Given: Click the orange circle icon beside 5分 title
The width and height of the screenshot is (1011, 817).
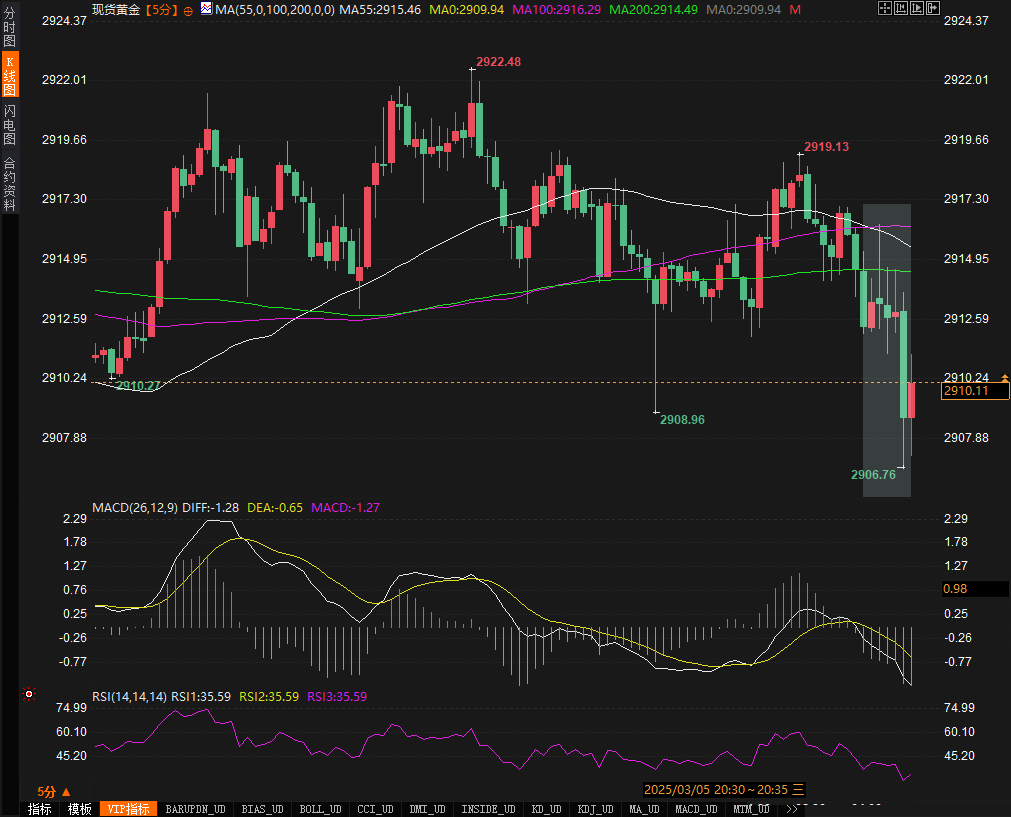Looking at the screenshot, I should 188,9.
